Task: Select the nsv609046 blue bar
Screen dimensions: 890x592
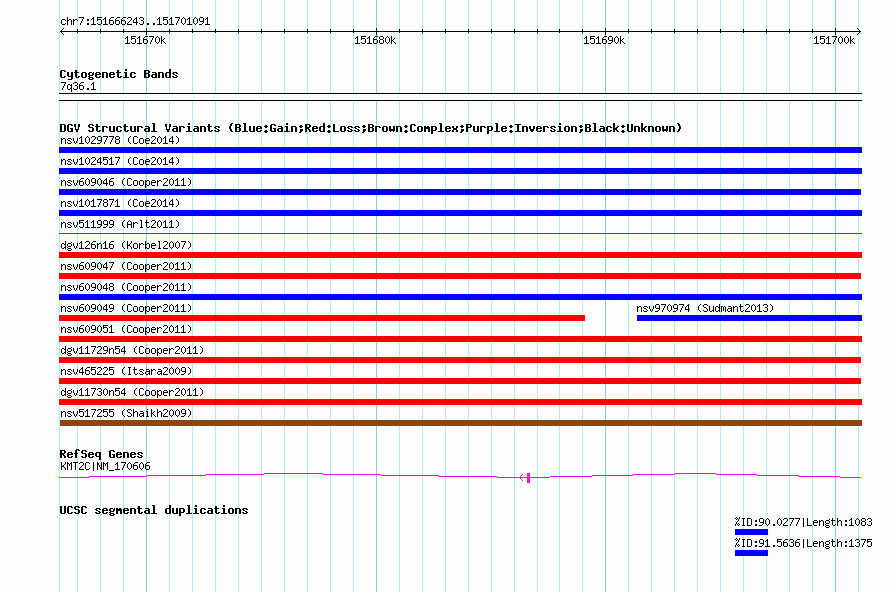Action: pyautogui.click(x=460, y=192)
